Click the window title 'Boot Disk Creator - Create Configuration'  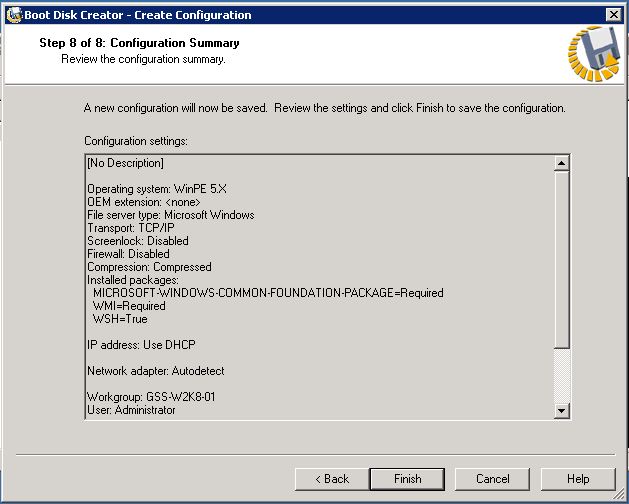[x=138, y=15]
